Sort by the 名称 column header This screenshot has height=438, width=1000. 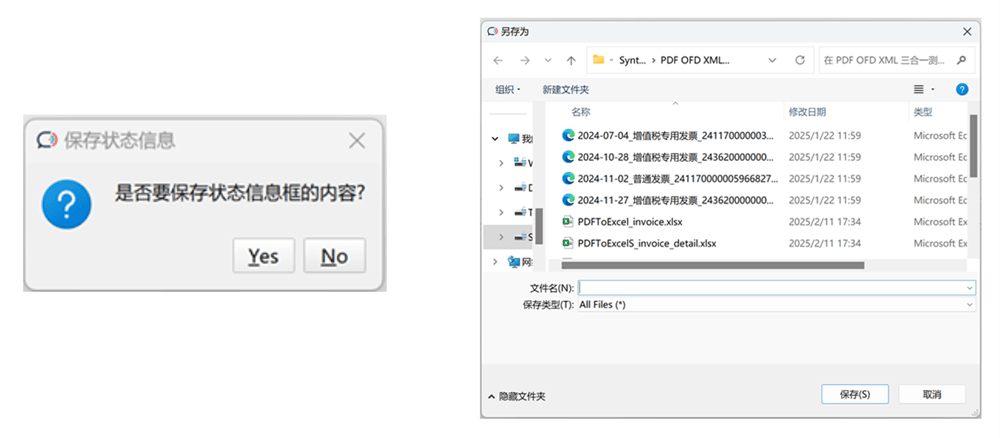(581, 112)
